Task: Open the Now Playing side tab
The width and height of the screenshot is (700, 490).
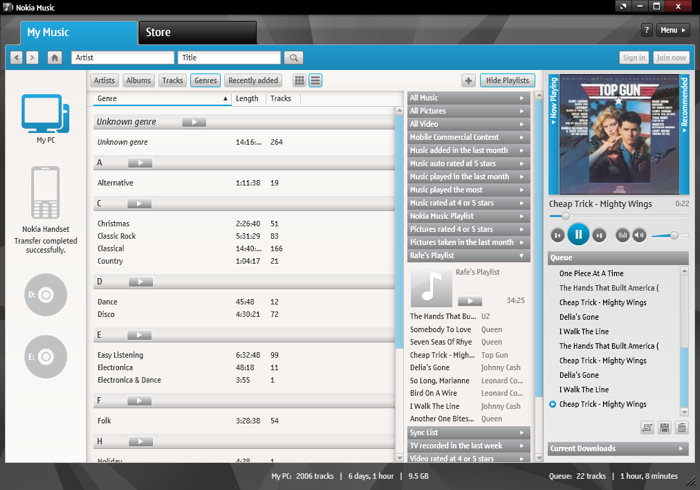Action: [554, 134]
